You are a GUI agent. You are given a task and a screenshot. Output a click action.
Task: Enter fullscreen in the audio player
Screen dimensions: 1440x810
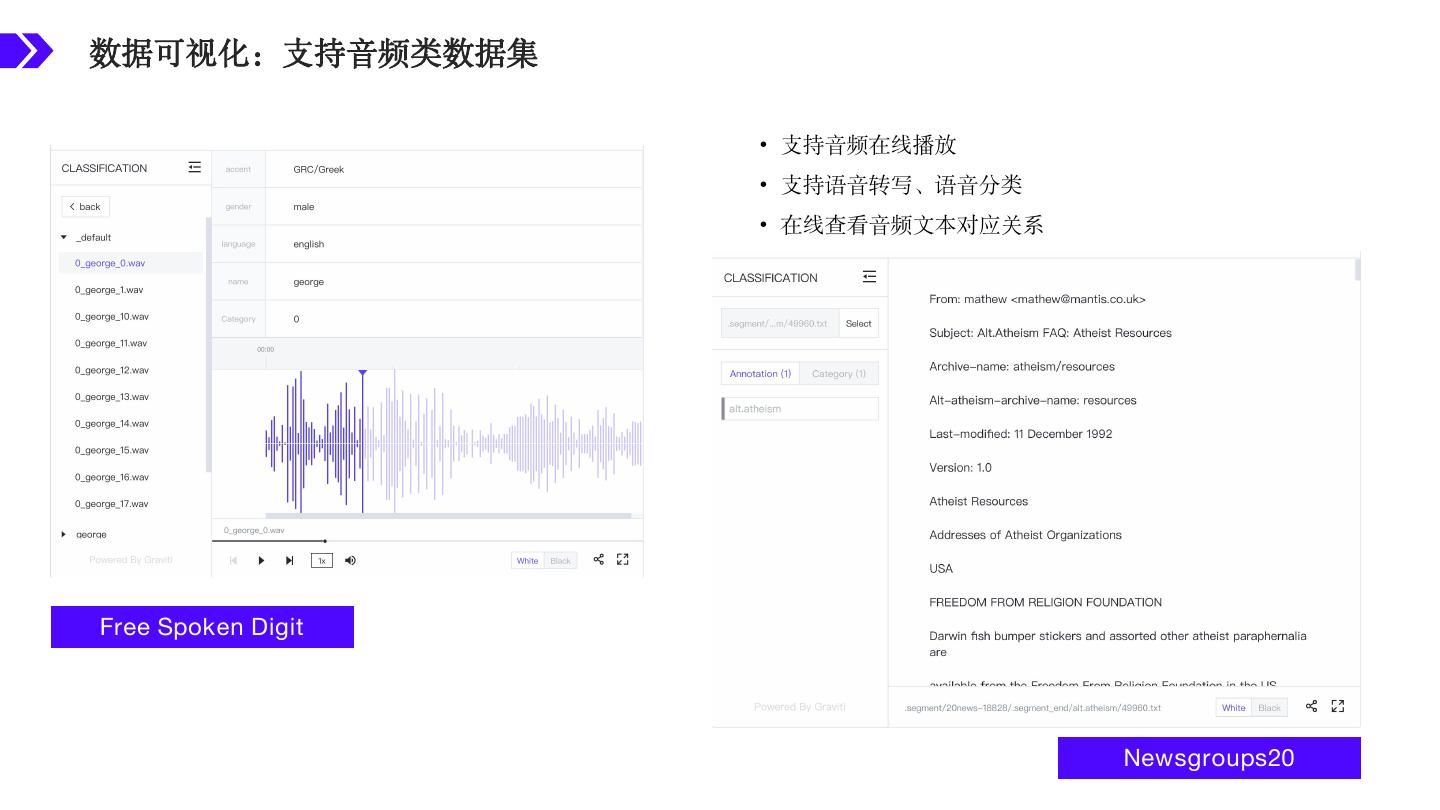tap(623, 560)
